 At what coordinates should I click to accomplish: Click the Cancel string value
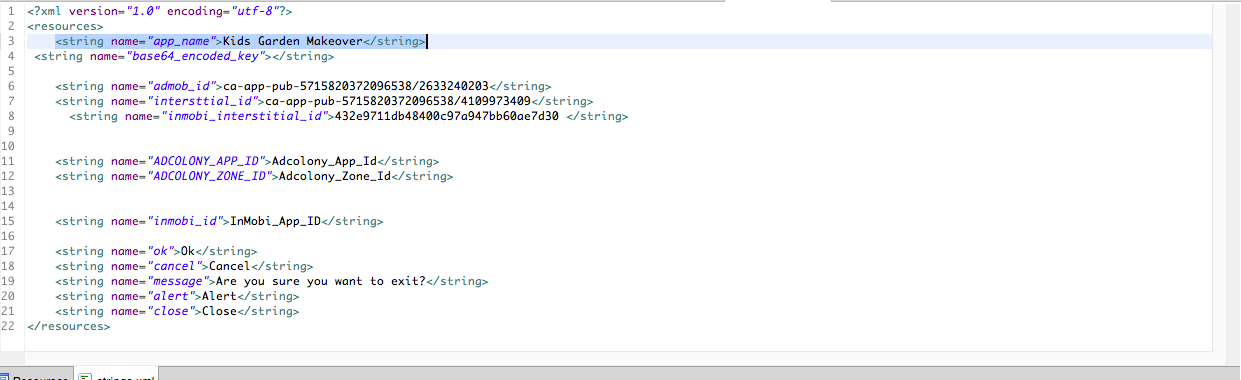coord(230,266)
